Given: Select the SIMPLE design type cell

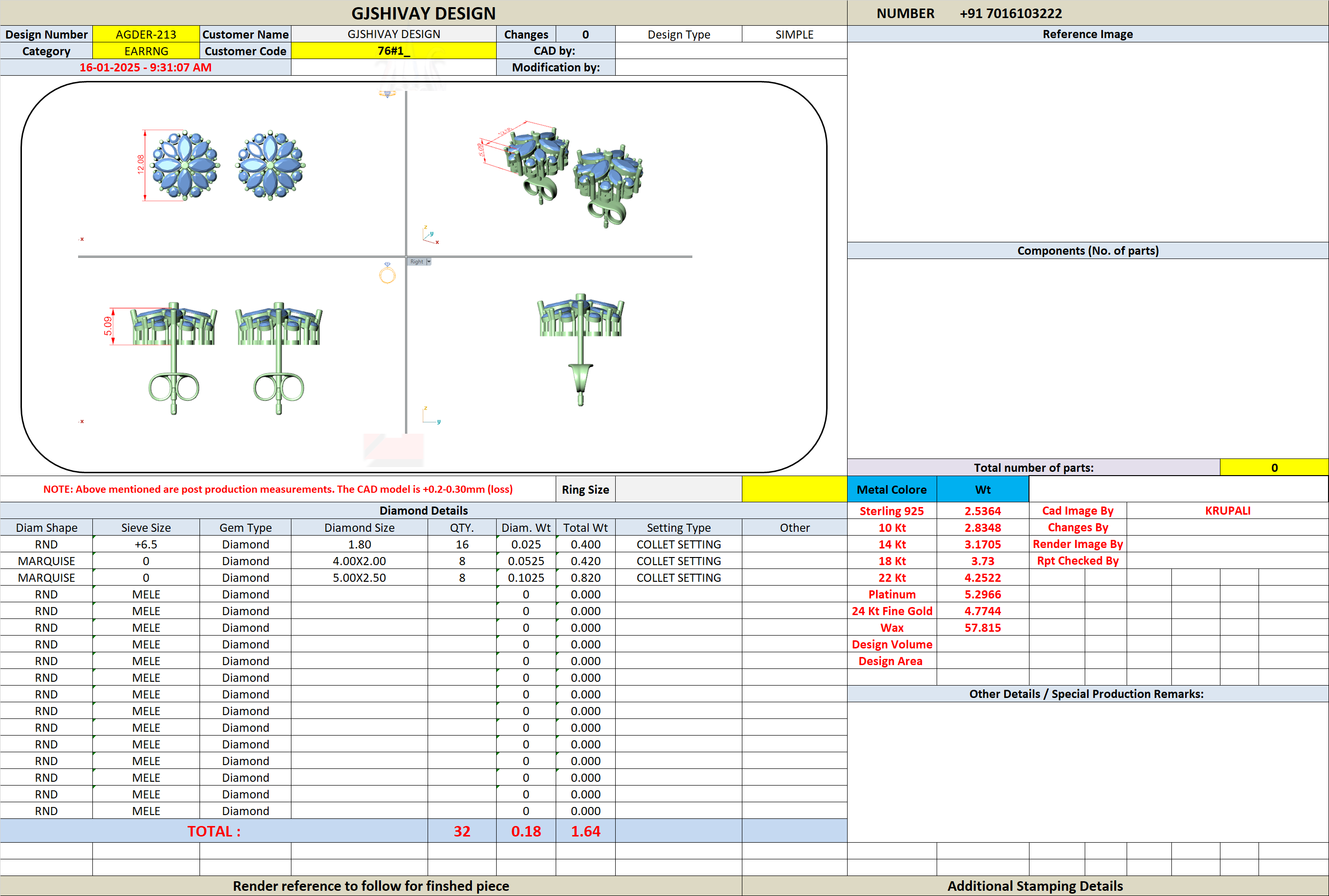Looking at the screenshot, I should click(794, 34).
